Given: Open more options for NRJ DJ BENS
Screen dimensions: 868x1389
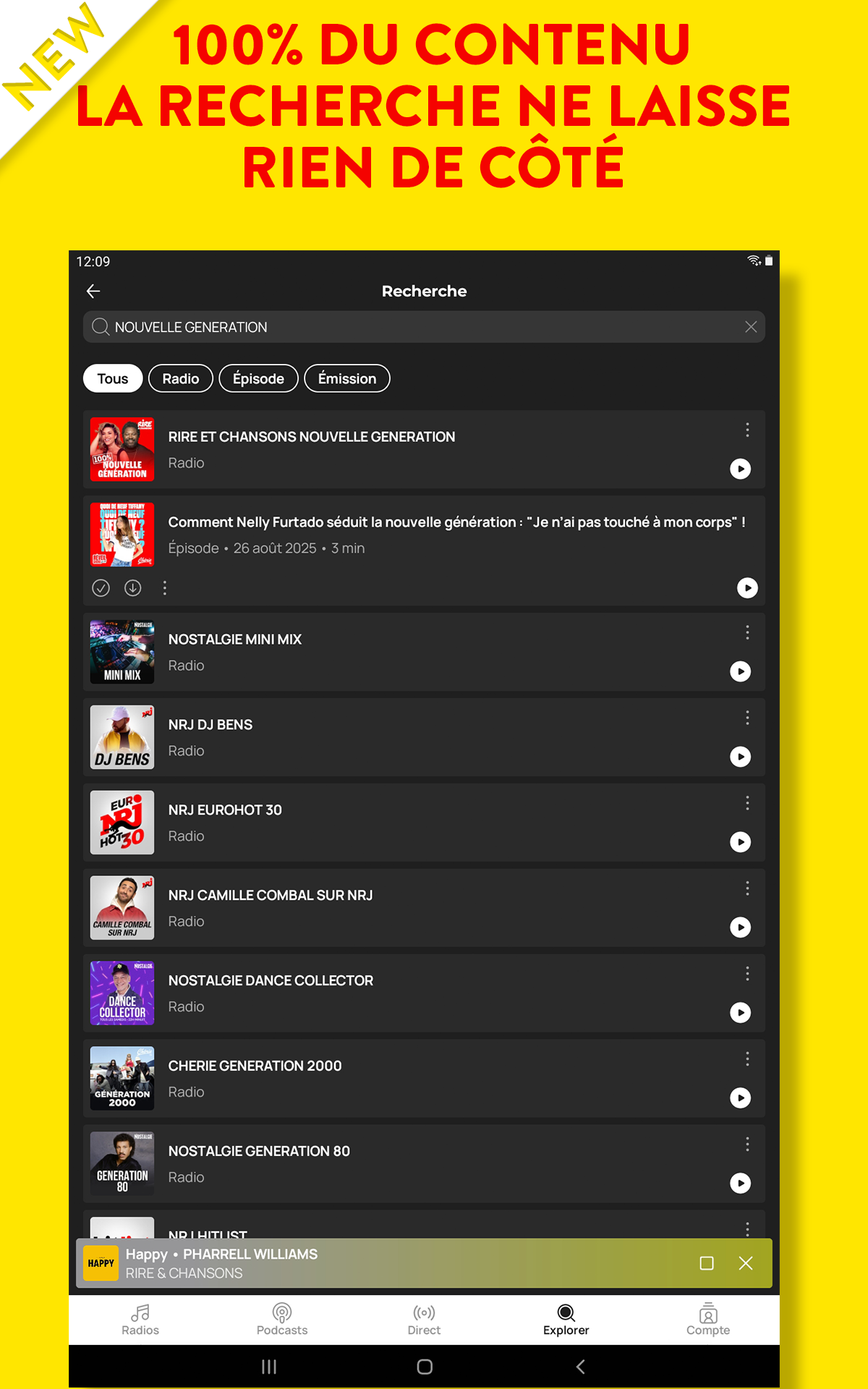Looking at the screenshot, I should tap(747, 718).
